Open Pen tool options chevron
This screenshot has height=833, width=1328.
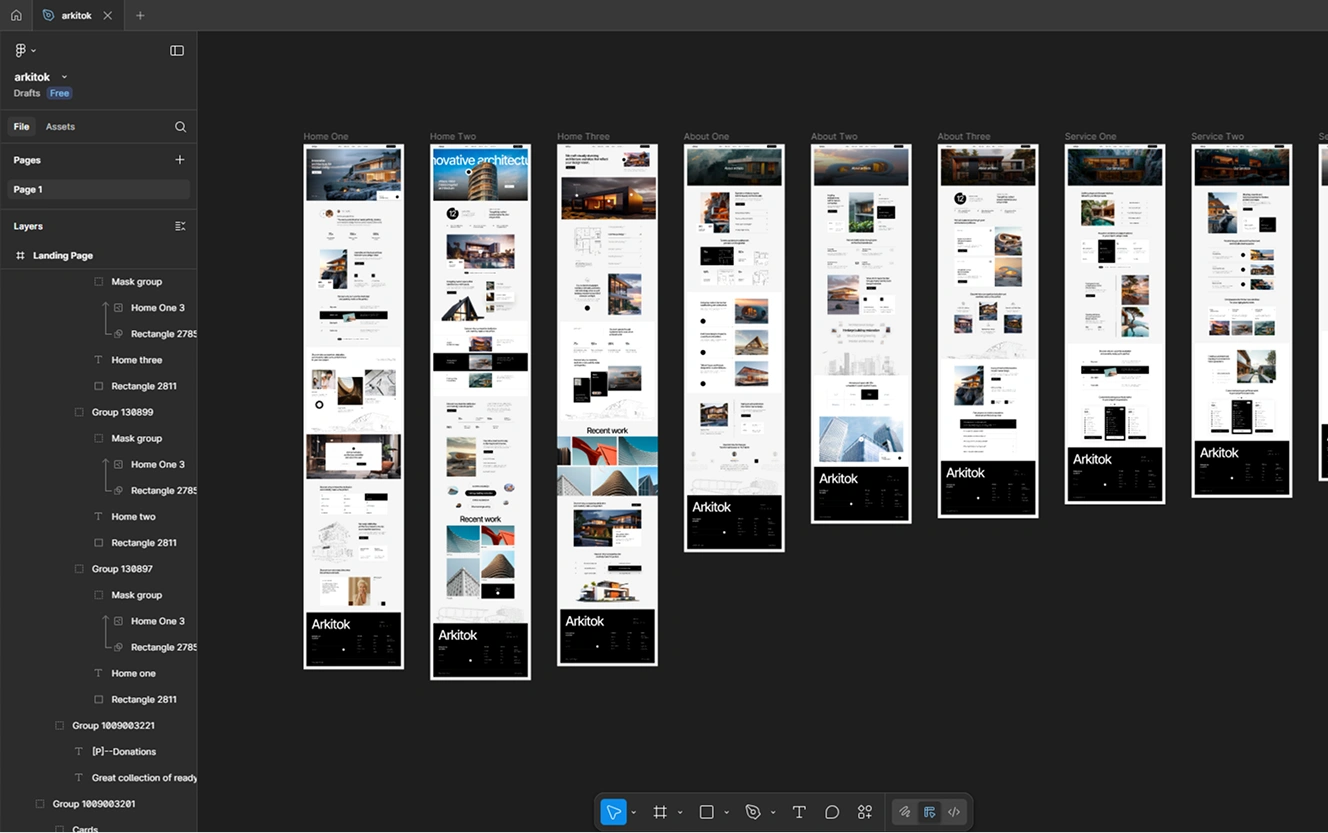coord(773,813)
